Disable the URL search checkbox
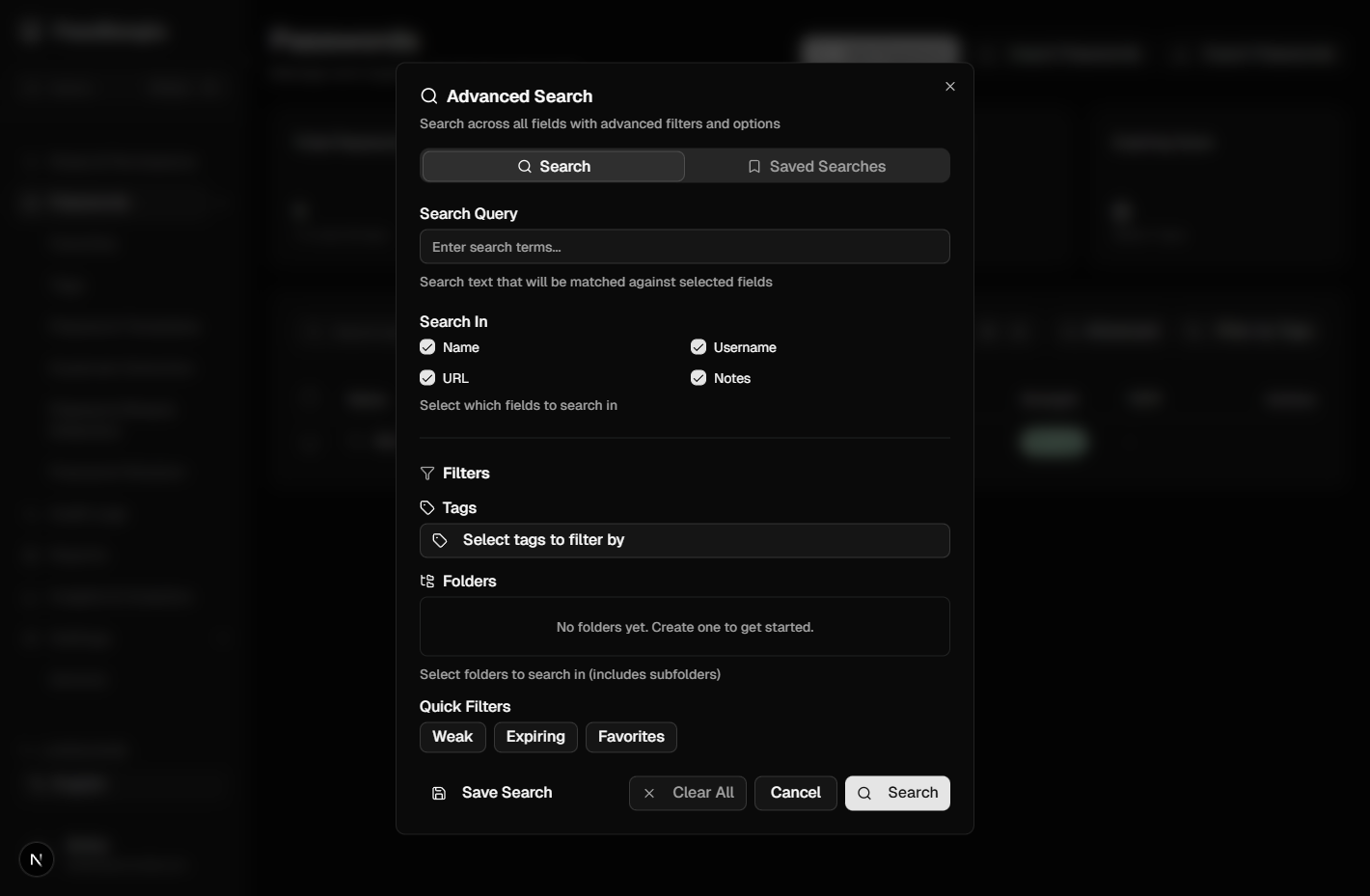The width and height of the screenshot is (1370, 896). (x=427, y=378)
